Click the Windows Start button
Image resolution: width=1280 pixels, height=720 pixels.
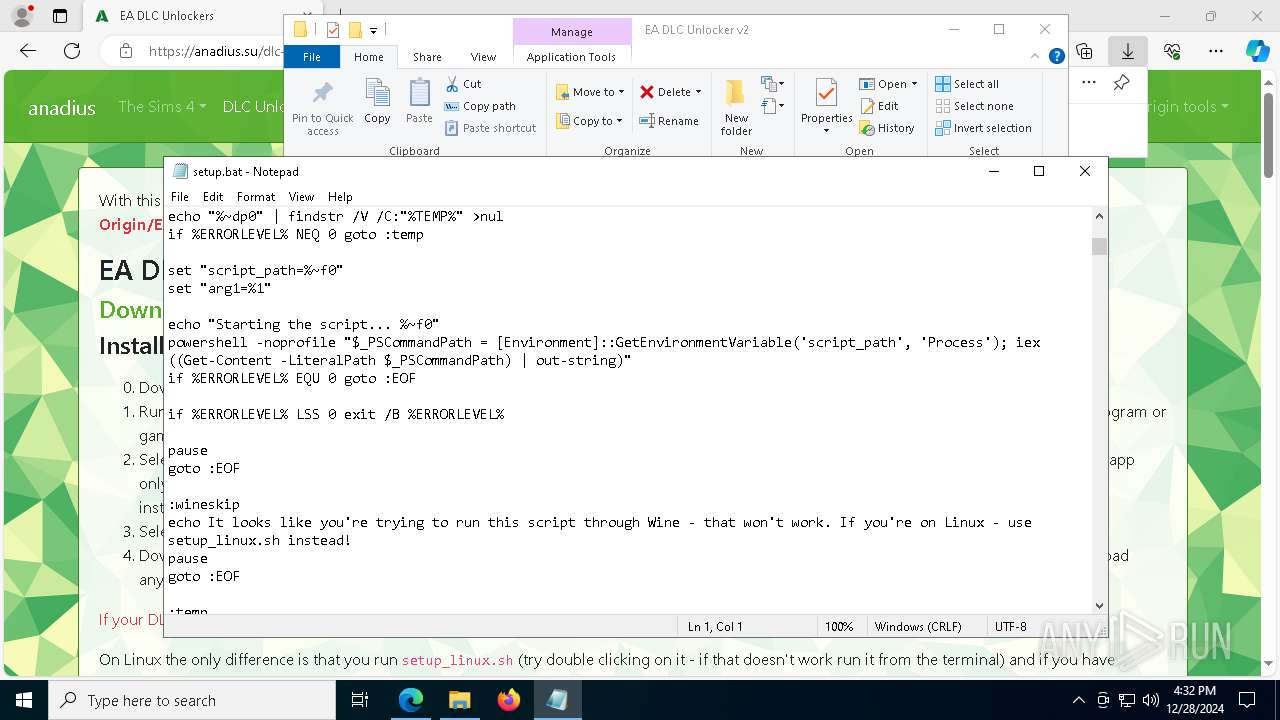(x=24, y=700)
